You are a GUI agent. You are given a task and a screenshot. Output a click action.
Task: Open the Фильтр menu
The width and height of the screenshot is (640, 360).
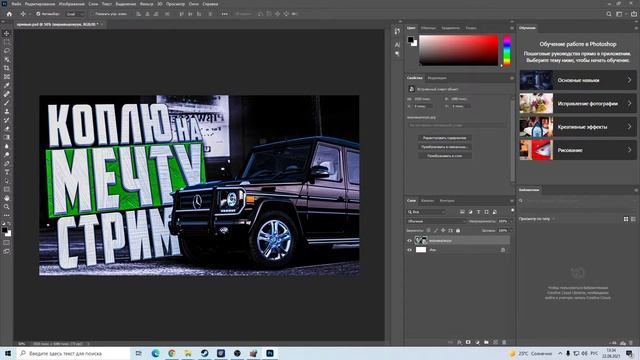[147, 4]
